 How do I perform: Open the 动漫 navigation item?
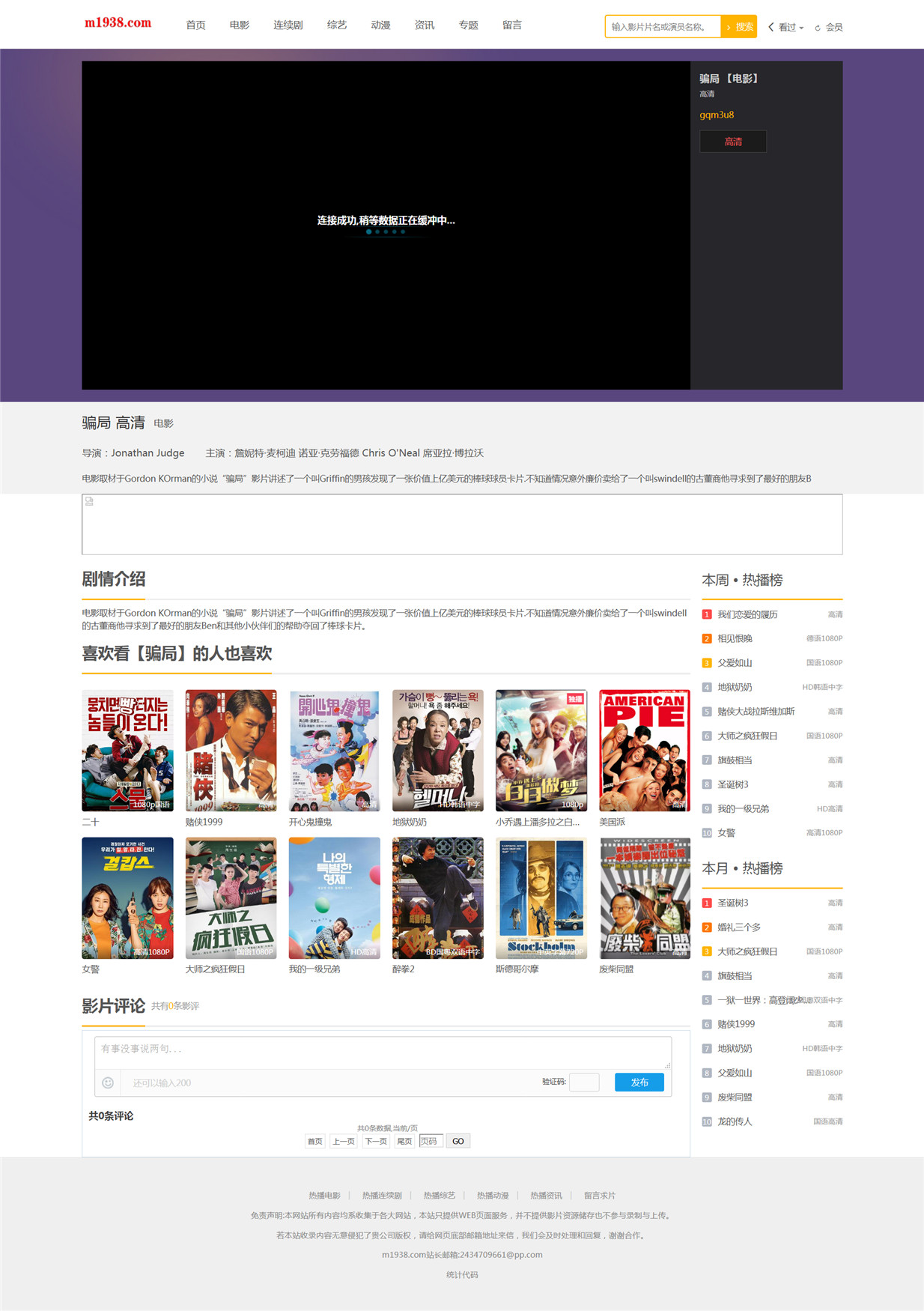tap(380, 25)
